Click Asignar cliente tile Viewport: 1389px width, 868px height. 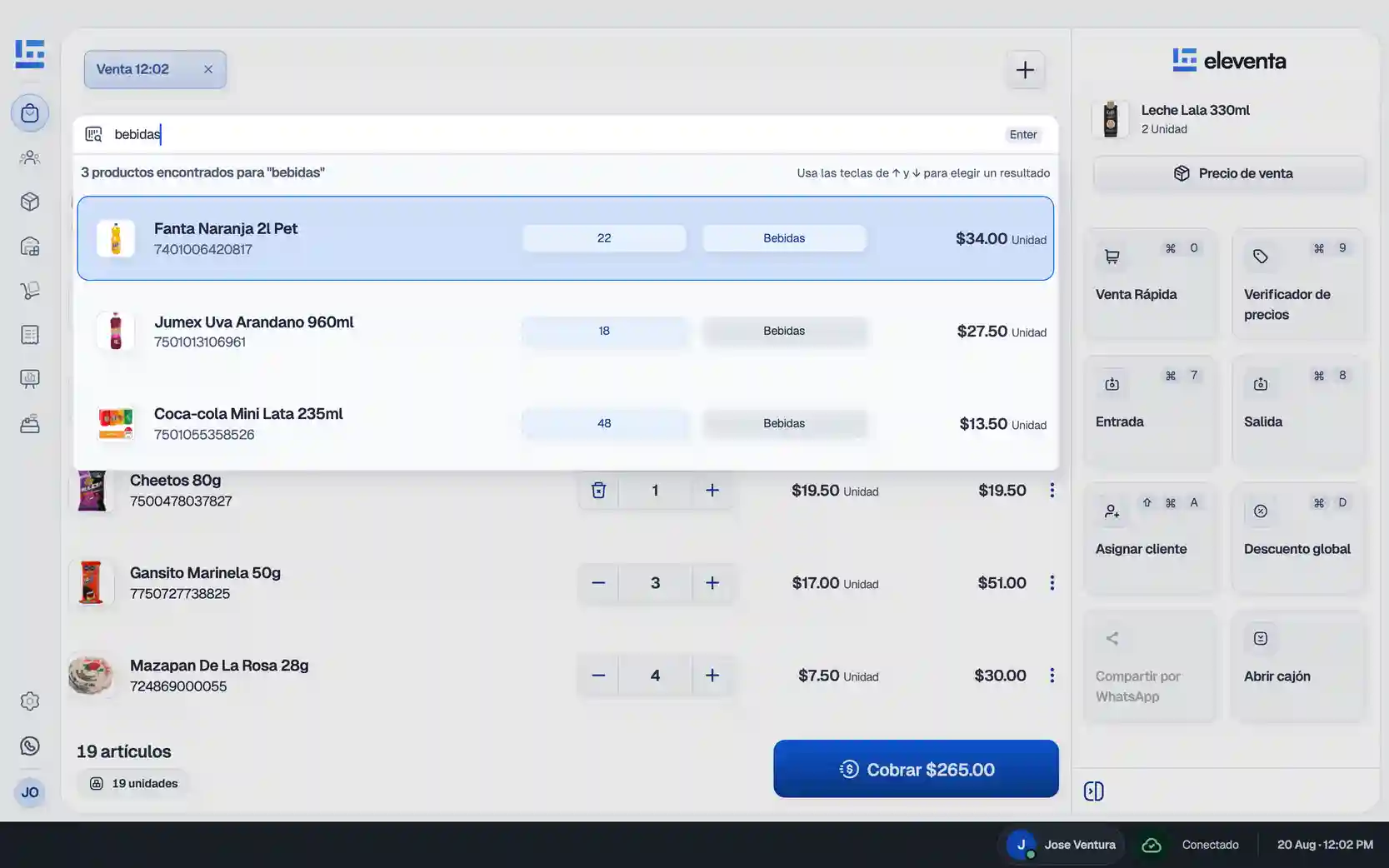pos(1150,538)
